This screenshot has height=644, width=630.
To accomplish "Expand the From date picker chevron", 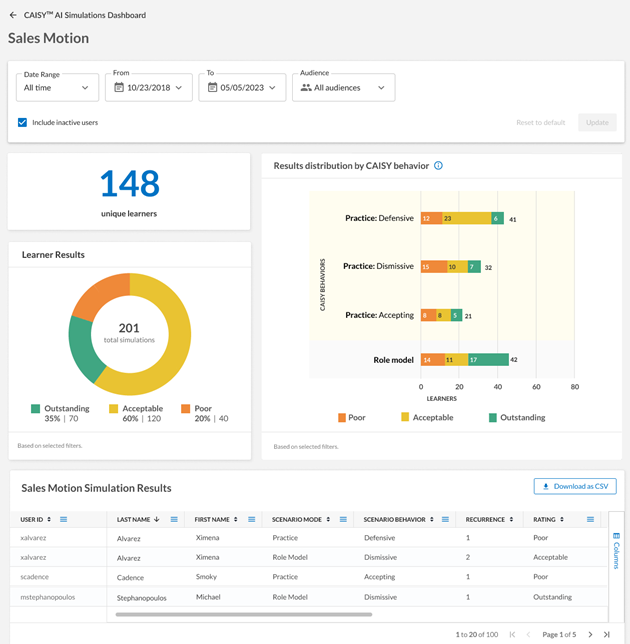I will (x=179, y=87).
